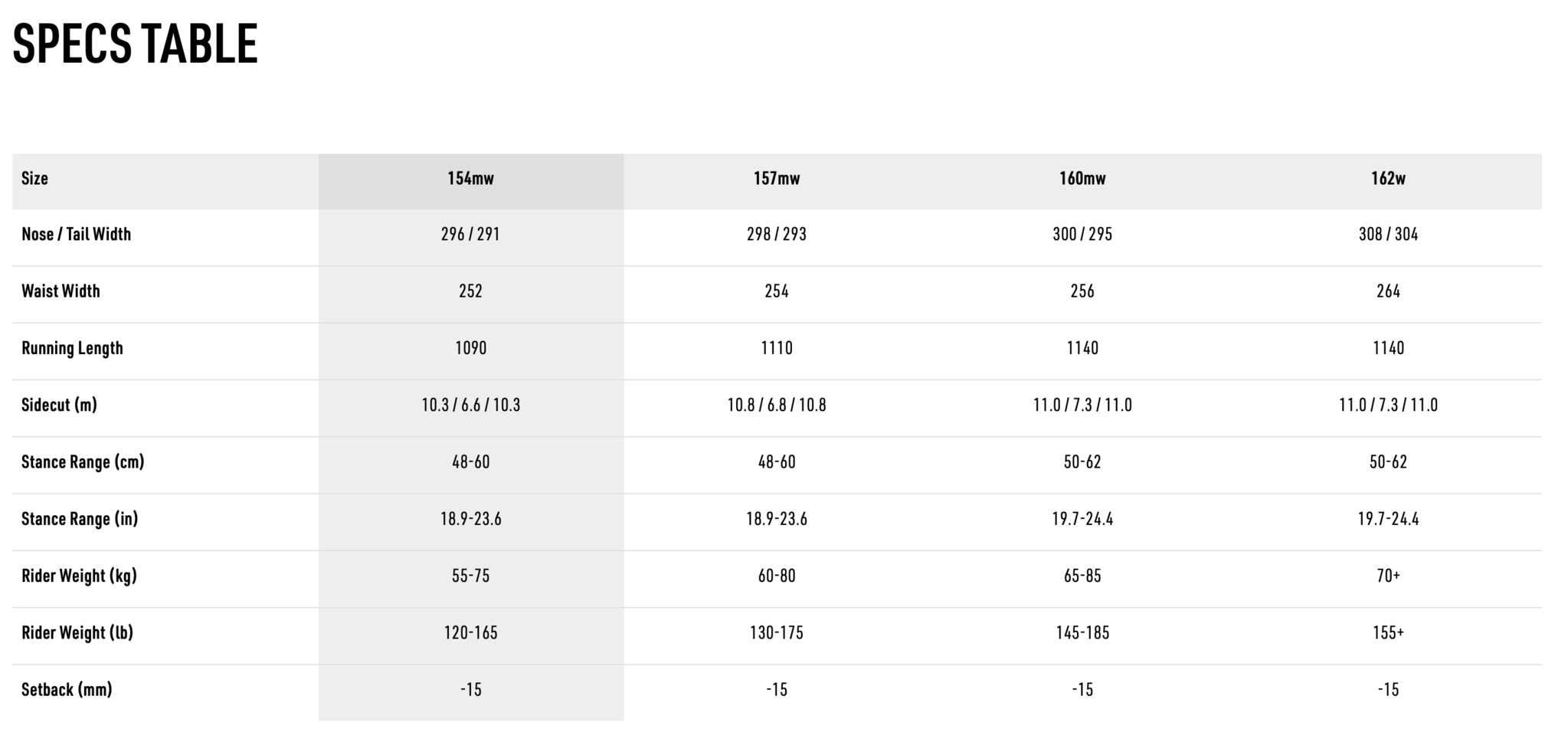The image size is (1568, 755).
Task: Click the Stance Range (in) label
Action: click(80, 519)
